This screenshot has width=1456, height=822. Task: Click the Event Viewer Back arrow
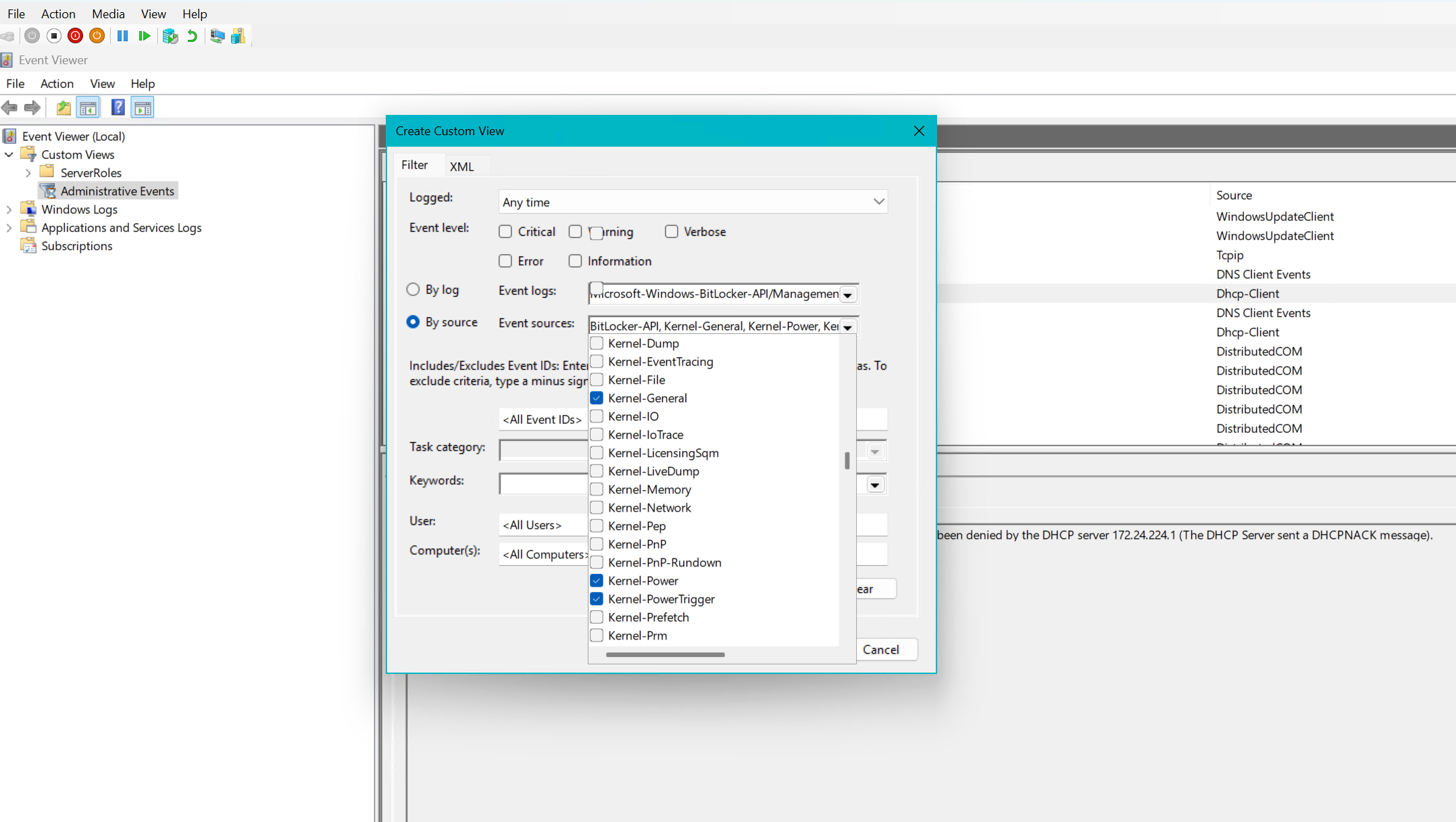click(9, 107)
